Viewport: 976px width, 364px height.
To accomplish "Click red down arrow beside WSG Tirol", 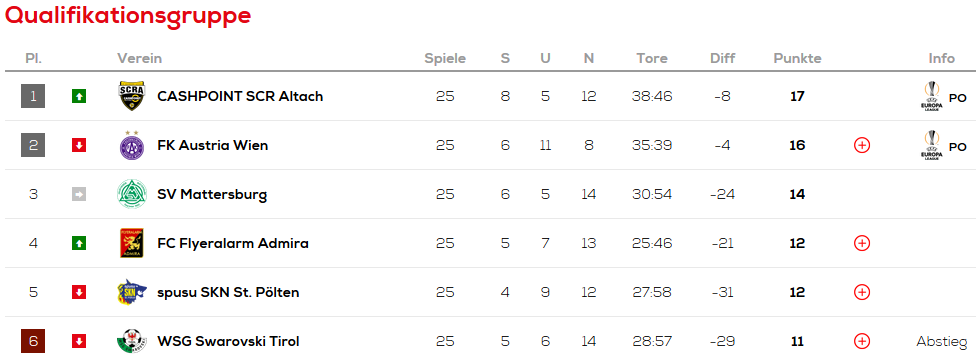I will [x=78, y=341].
